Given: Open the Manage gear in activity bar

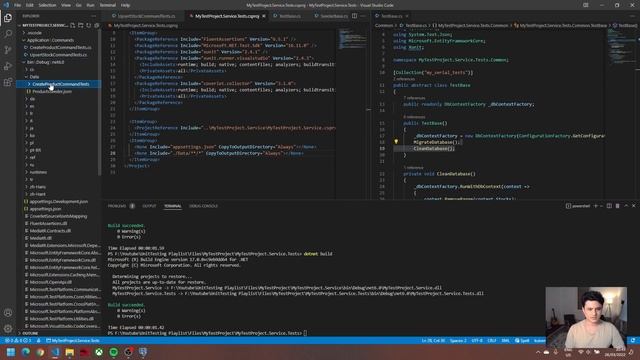Looking at the screenshot, I should [8, 329].
